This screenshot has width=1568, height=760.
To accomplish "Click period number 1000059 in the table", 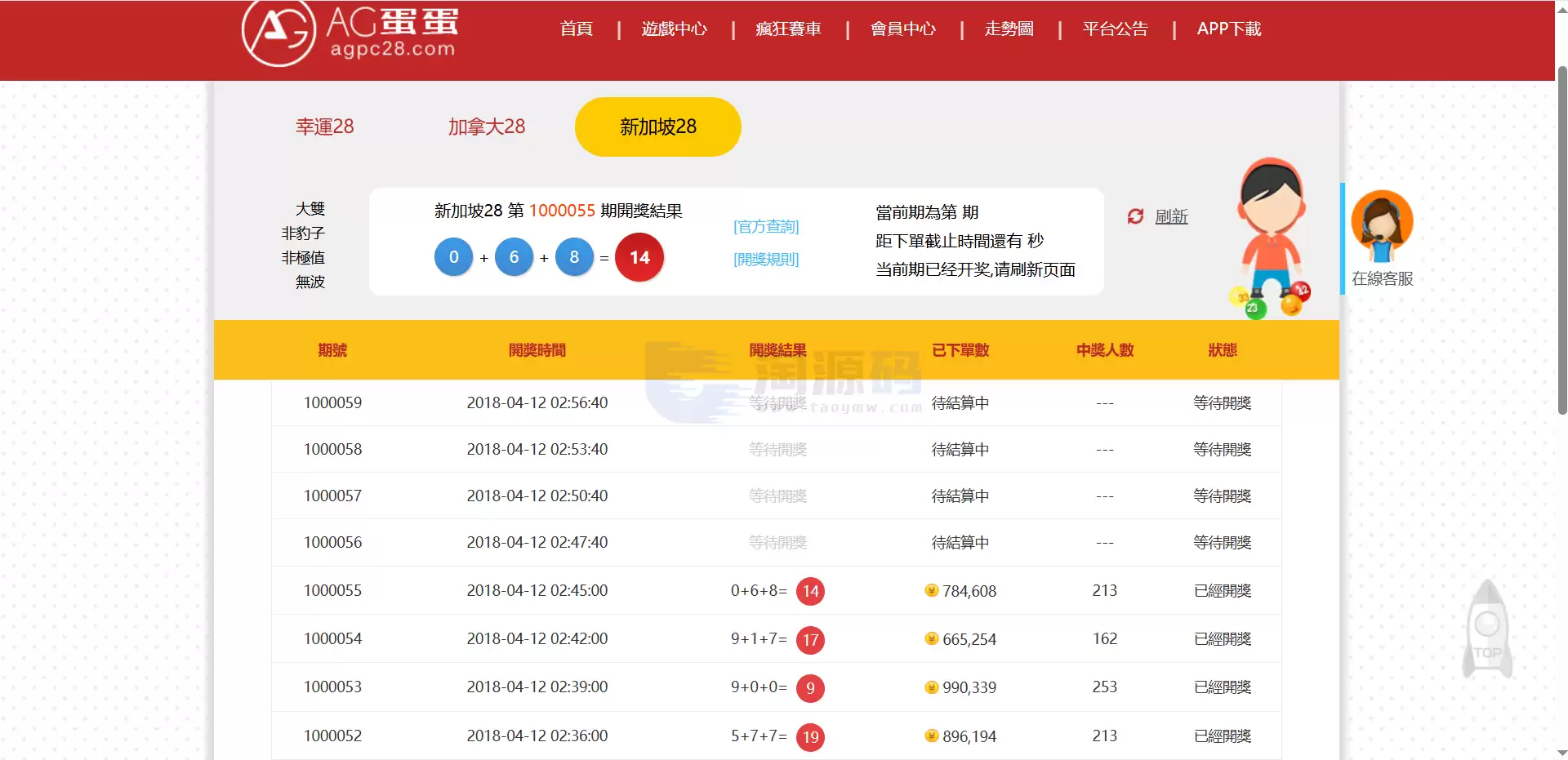I will 333,402.
